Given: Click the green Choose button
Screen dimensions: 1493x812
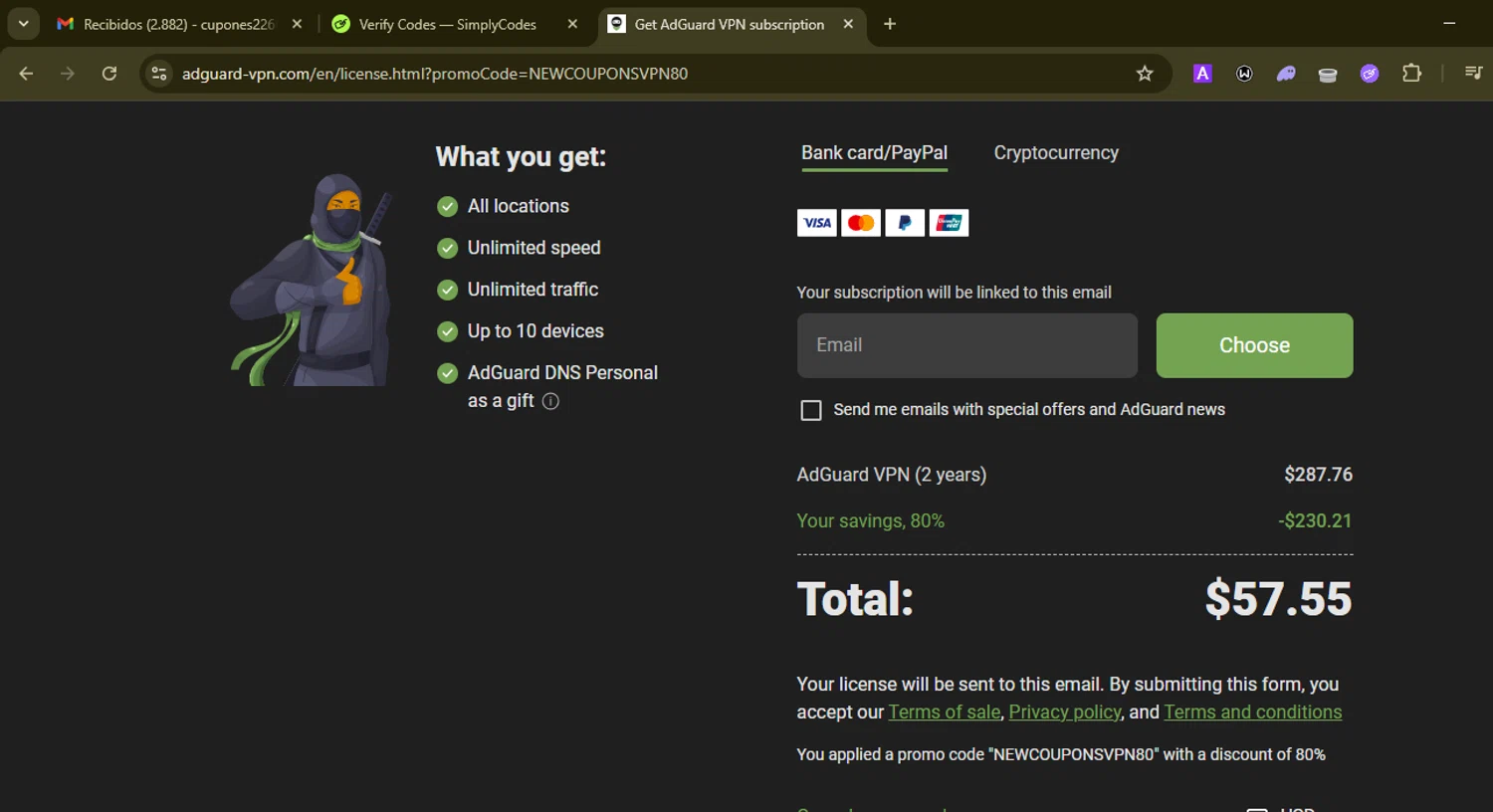Looking at the screenshot, I should point(1254,345).
